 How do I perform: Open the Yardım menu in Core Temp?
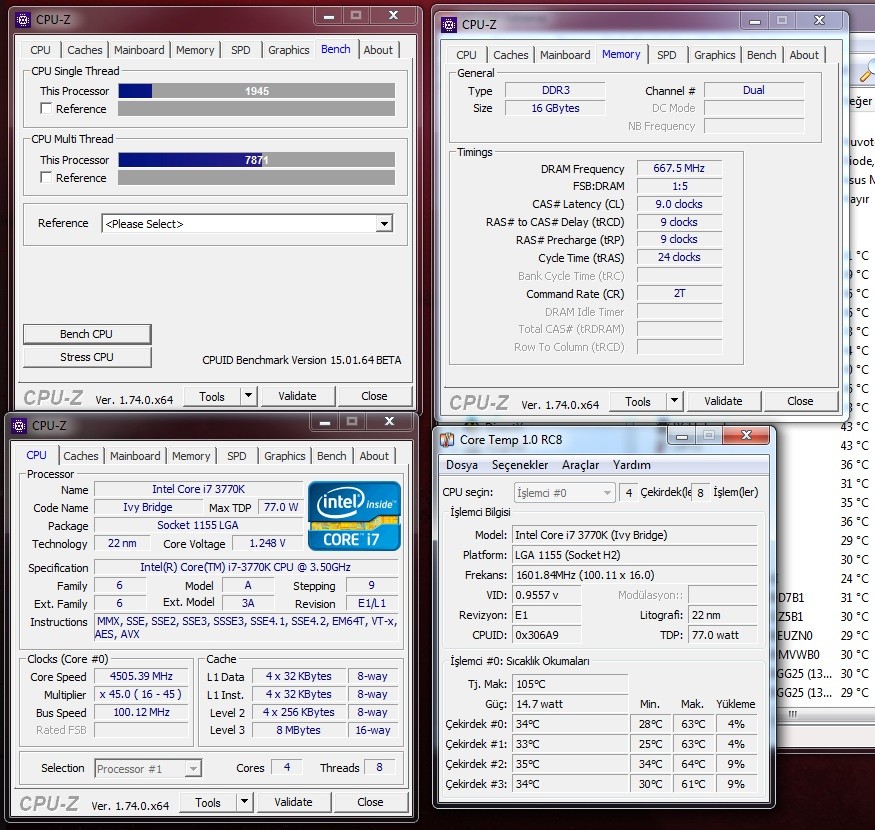(x=631, y=465)
